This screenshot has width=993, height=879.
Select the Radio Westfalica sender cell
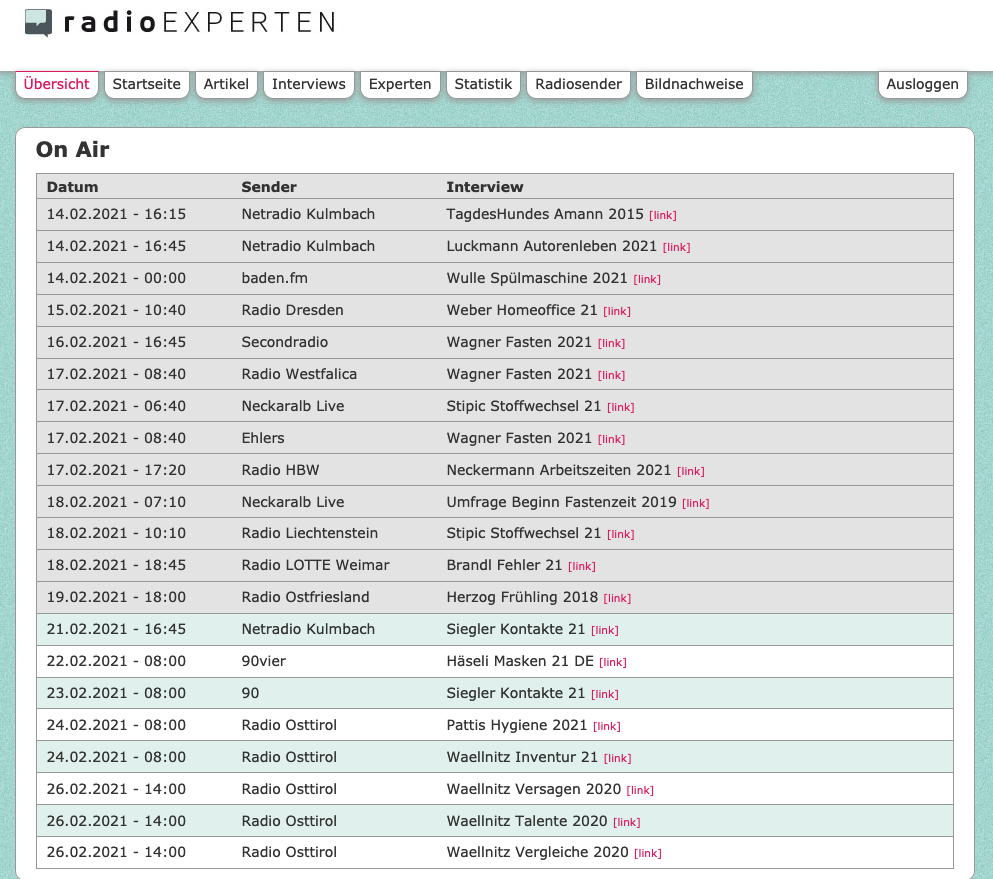(x=299, y=374)
